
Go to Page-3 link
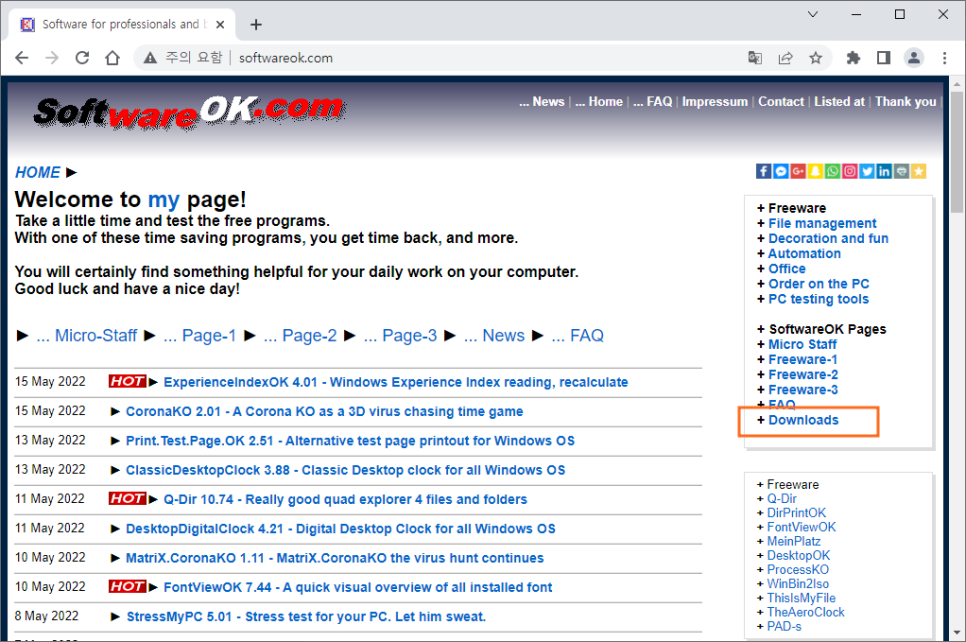(400, 335)
